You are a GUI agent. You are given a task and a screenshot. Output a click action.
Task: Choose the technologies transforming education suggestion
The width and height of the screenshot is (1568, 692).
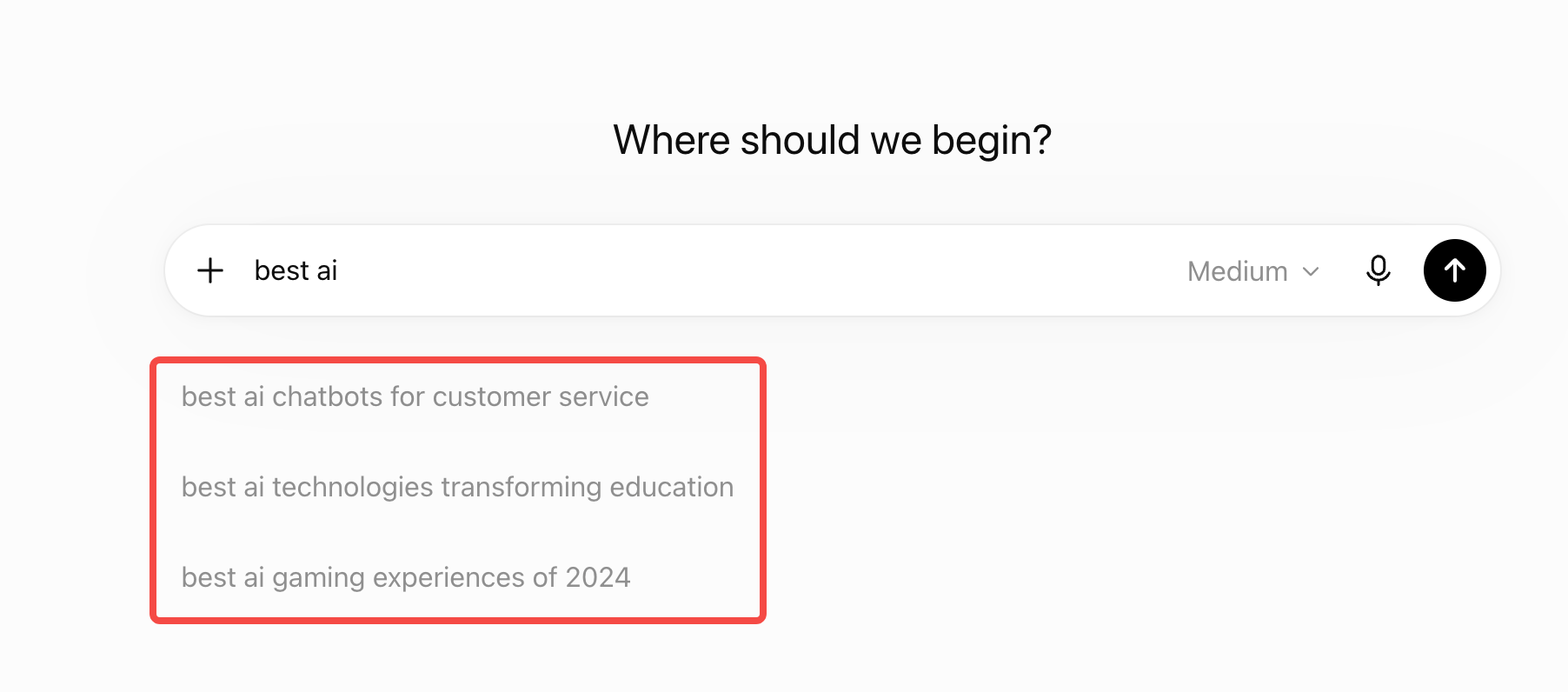457,487
